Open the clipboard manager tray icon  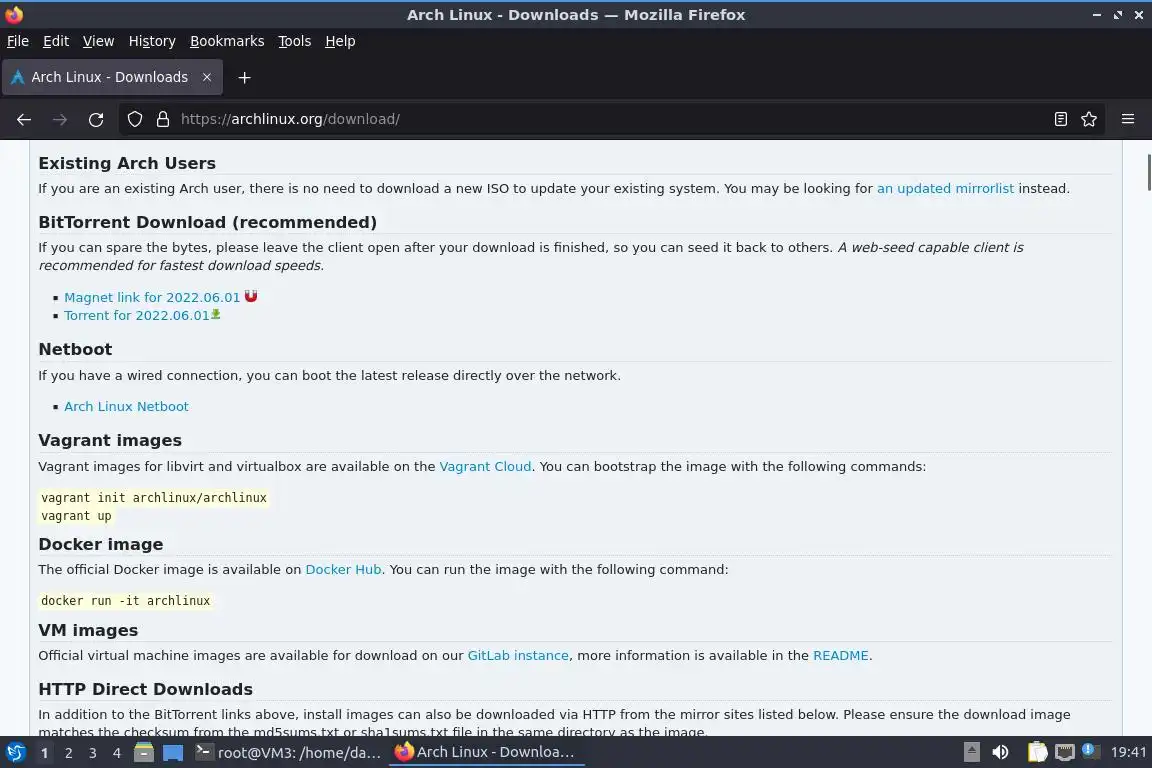pyautogui.click(x=1037, y=753)
